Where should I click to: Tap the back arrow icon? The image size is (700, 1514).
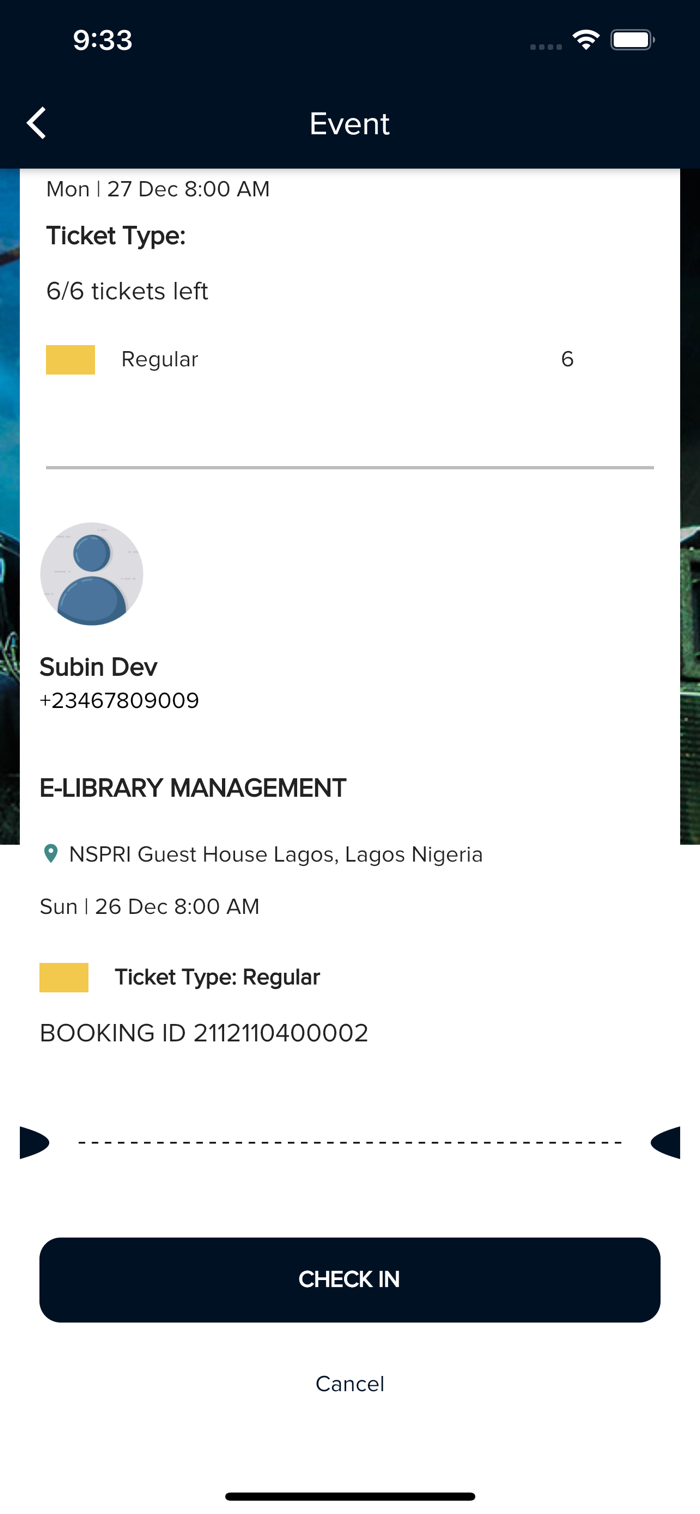36,123
